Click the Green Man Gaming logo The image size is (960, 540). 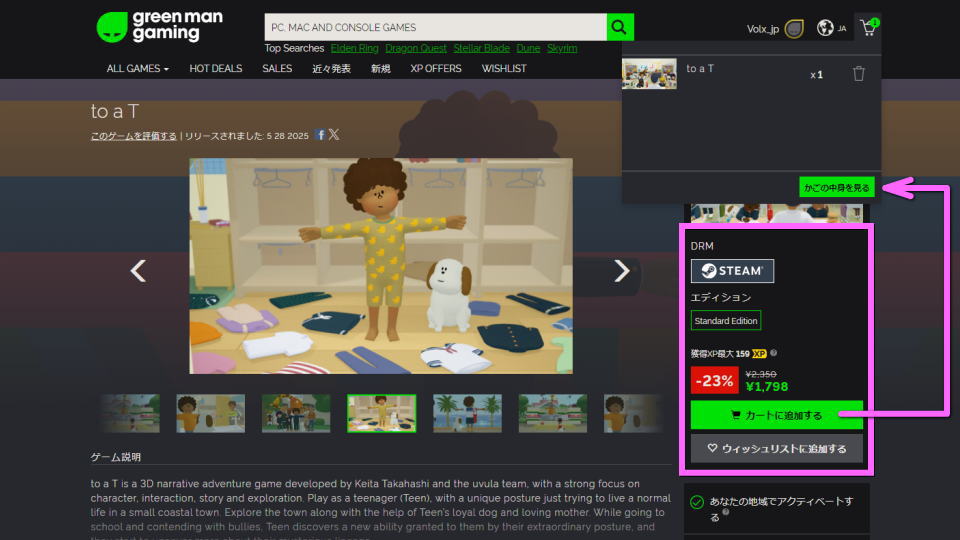click(x=160, y=26)
